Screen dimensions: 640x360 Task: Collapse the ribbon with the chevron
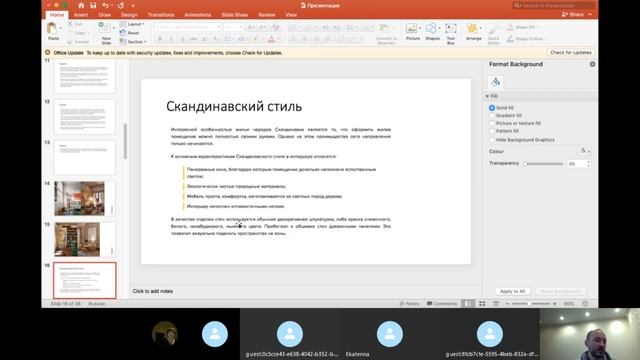590,14
